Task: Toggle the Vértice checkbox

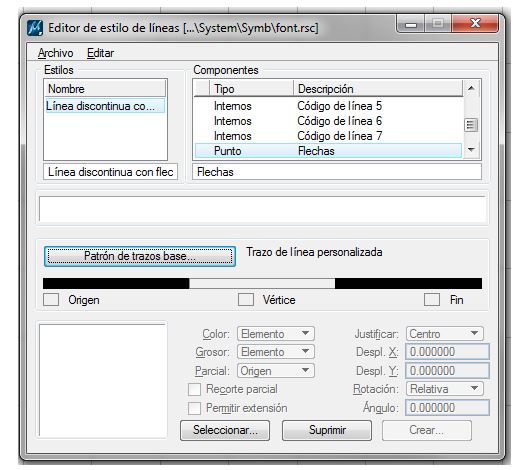Action: click(x=246, y=300)
